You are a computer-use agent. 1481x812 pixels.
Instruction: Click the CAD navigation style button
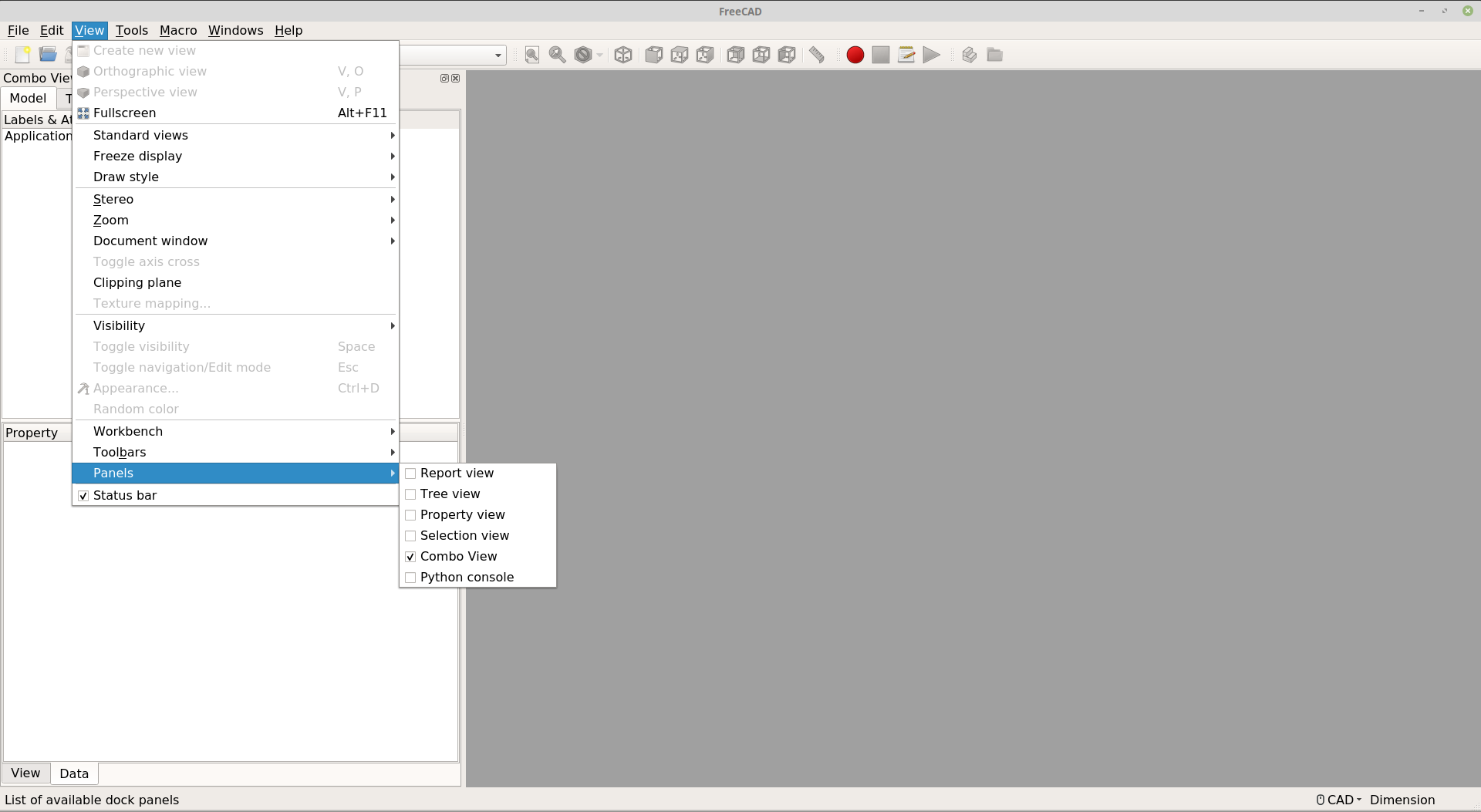(1339, 800)
